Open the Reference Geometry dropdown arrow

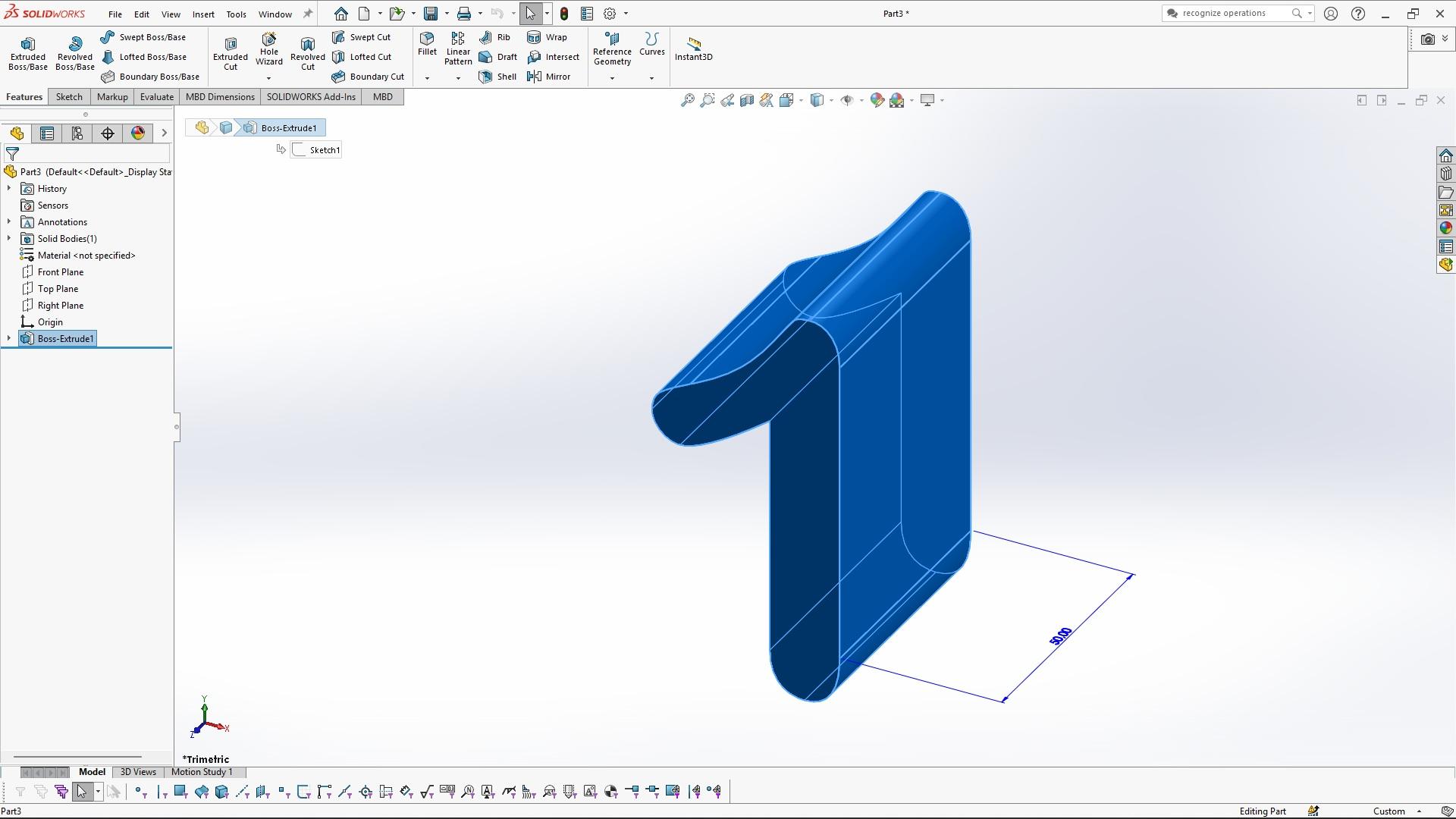coord(612,78)
